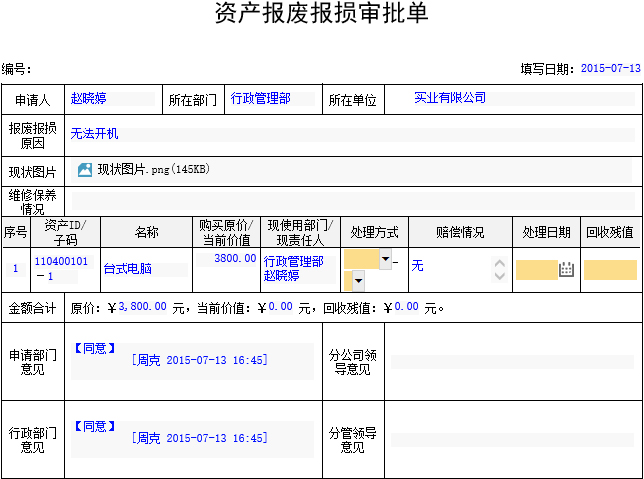
Task: Open asset ID 110400101-1 link
Action: (x=61, y=268)
